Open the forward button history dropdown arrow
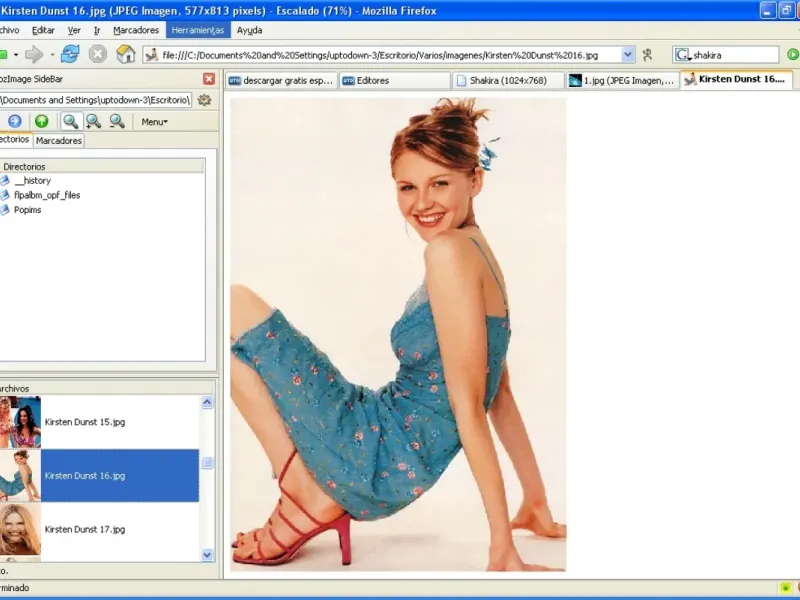 [52, 55]
